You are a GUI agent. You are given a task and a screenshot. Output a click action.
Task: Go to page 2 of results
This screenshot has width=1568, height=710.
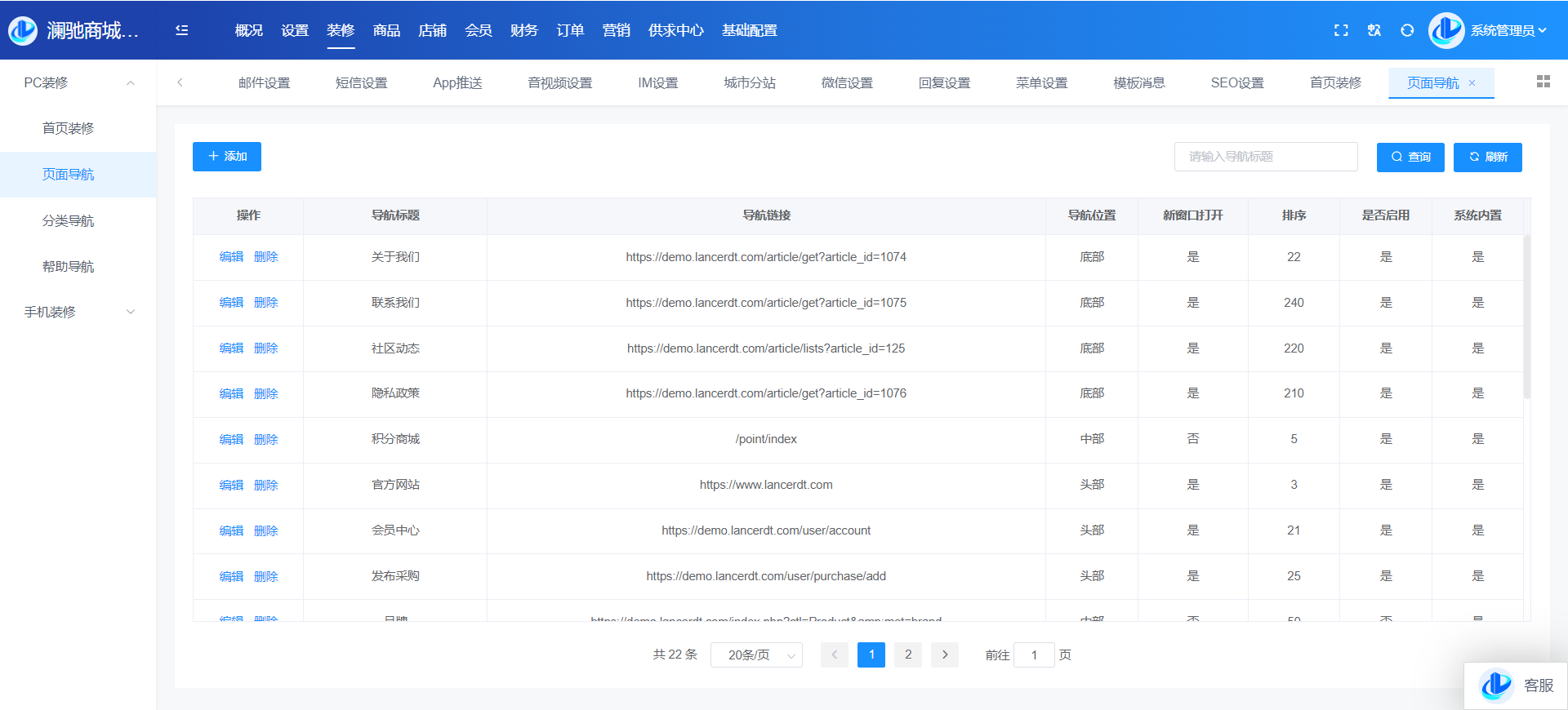pyautogui.click(x=908, y=655)
